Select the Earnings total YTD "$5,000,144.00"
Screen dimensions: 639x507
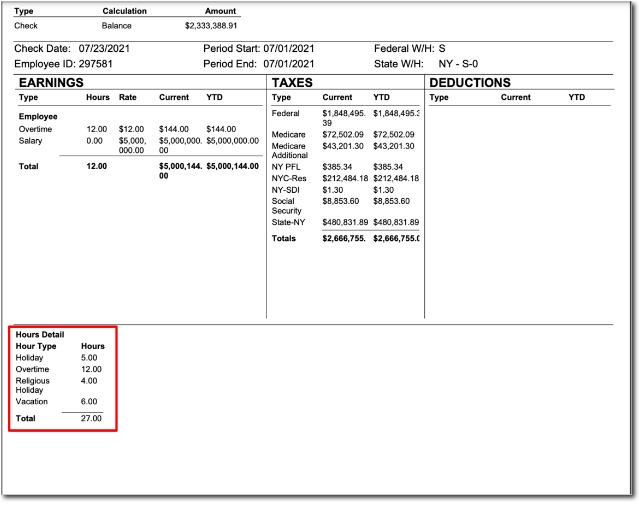coord(232,166)
